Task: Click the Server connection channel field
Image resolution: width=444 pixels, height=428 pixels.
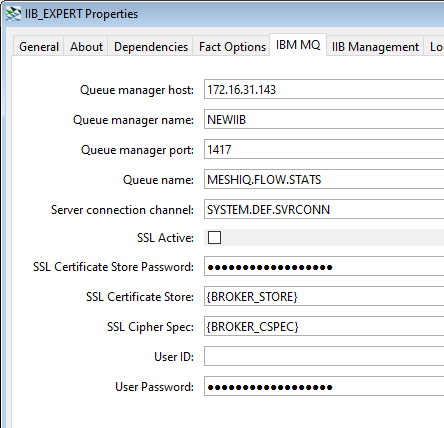Action: pyautogui.click(x=324, y=209)
